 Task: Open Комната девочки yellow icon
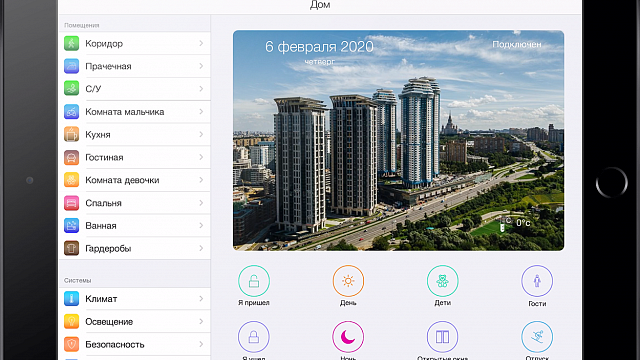pos(71,180)
